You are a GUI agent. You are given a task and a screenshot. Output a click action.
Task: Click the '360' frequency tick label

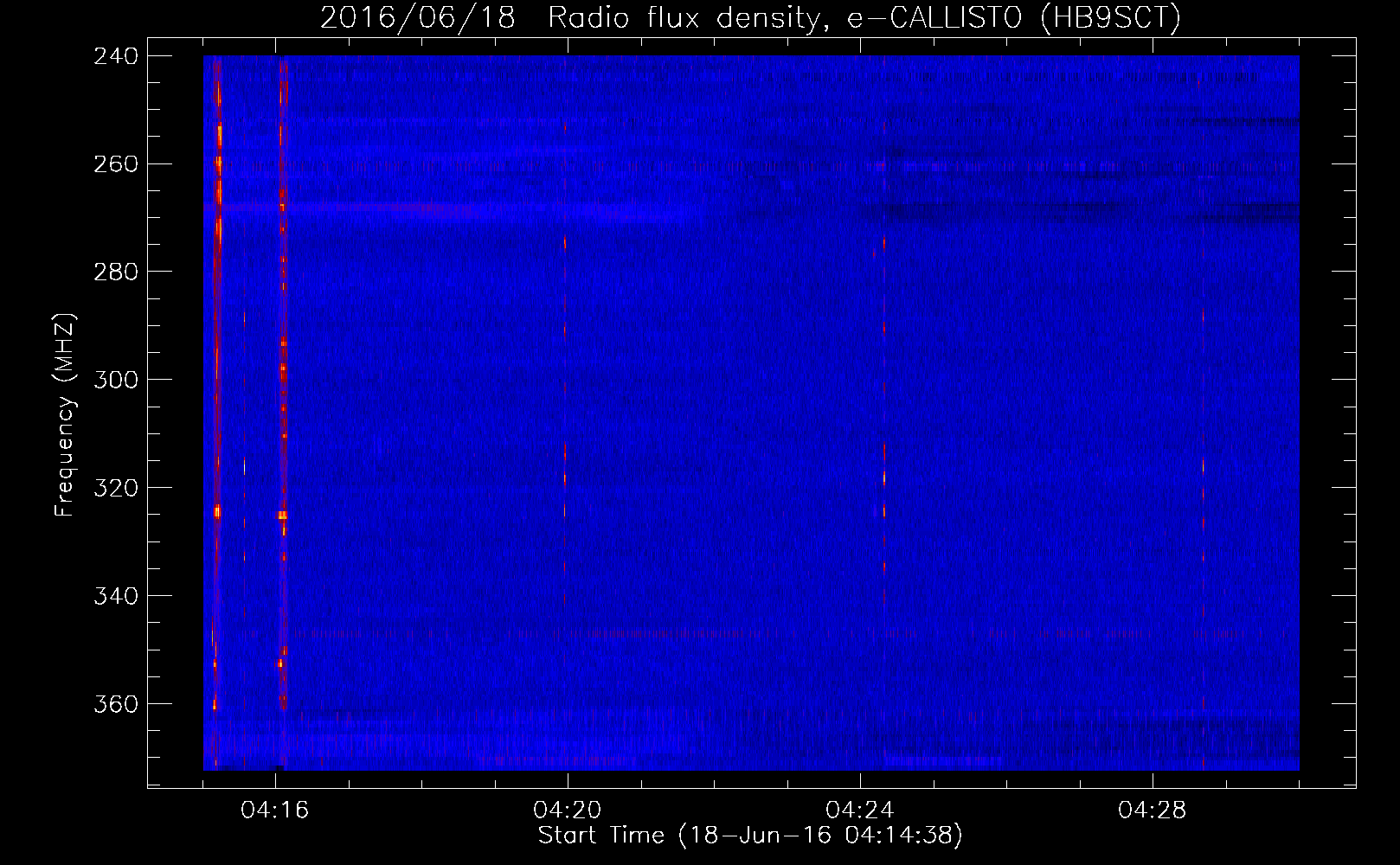pyautogui.click(x=116, y=705)
